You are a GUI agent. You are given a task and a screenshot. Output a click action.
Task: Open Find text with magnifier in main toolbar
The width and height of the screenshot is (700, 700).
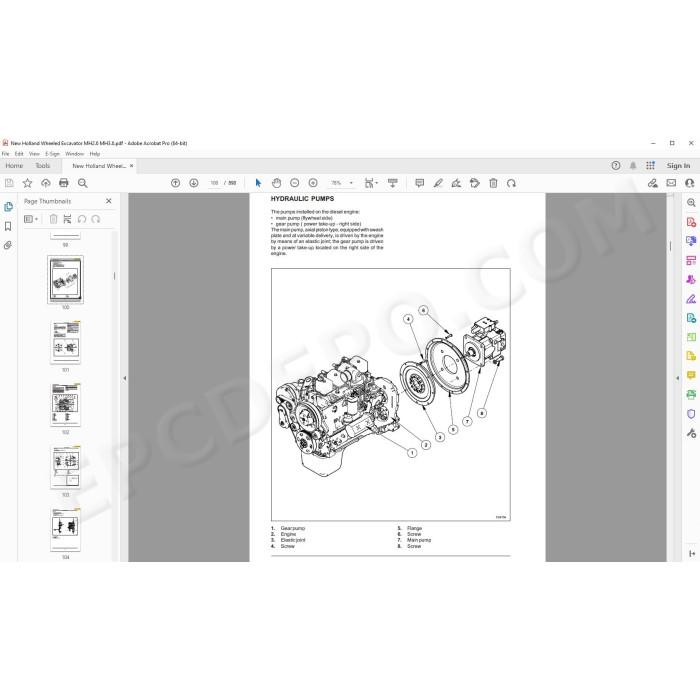click(x=83, y=183)
